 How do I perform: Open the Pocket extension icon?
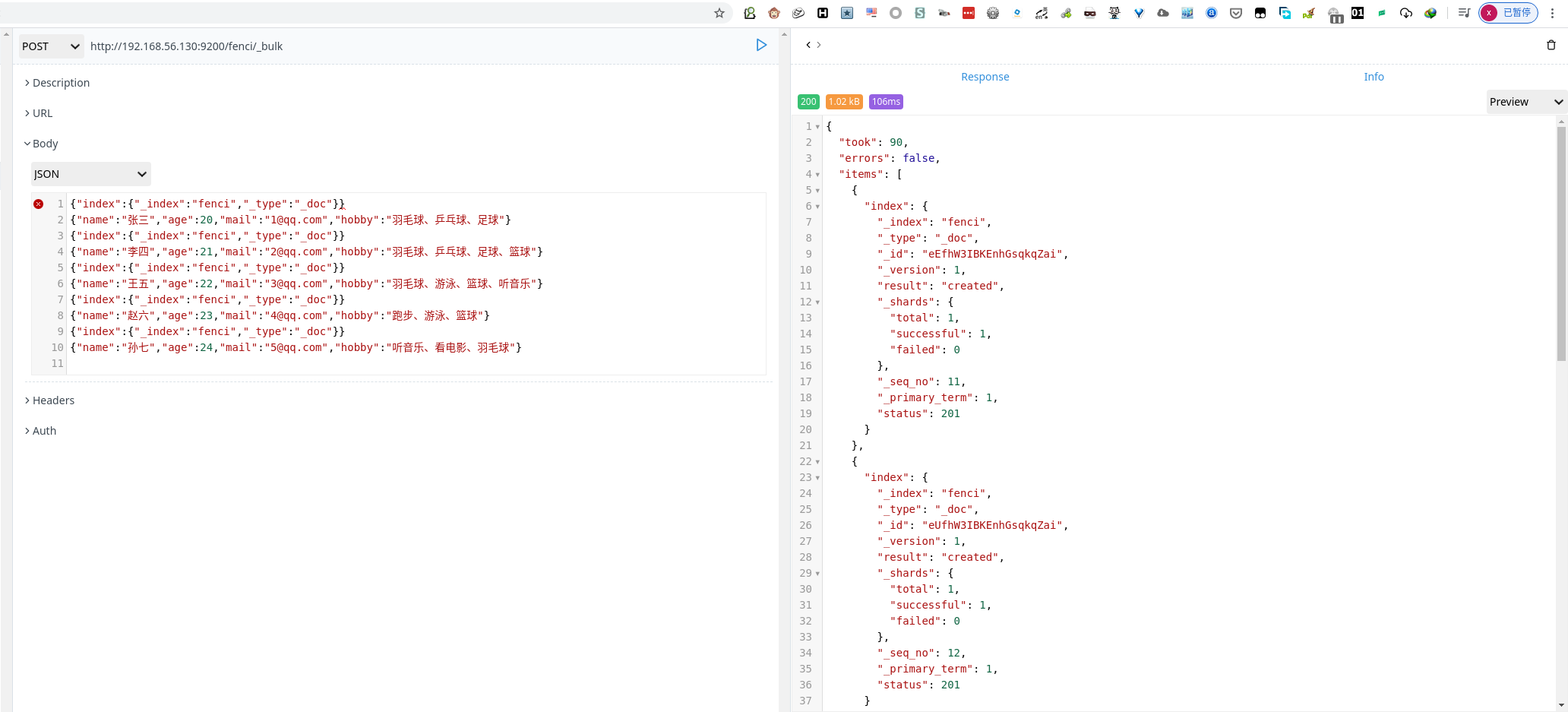[1235, 13]
